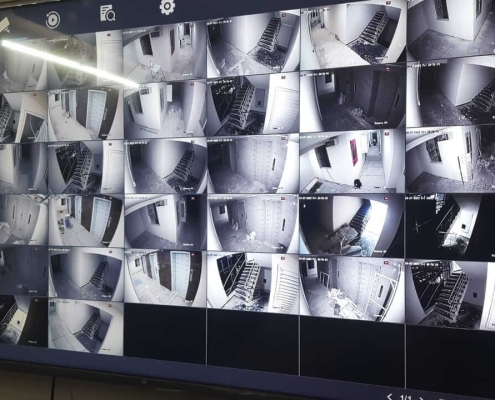Select fourth-row elevator lobby feed with small debris

coord(253,223)
